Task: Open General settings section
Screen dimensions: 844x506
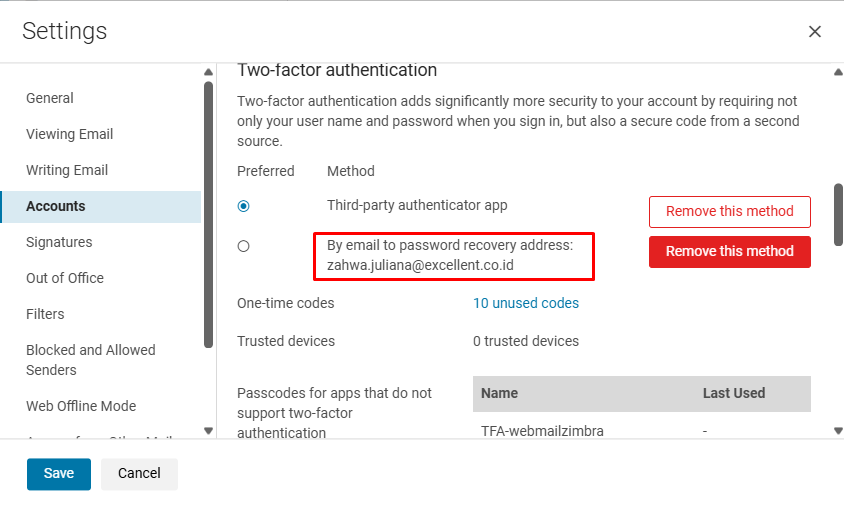Action: tap(50, 98)
